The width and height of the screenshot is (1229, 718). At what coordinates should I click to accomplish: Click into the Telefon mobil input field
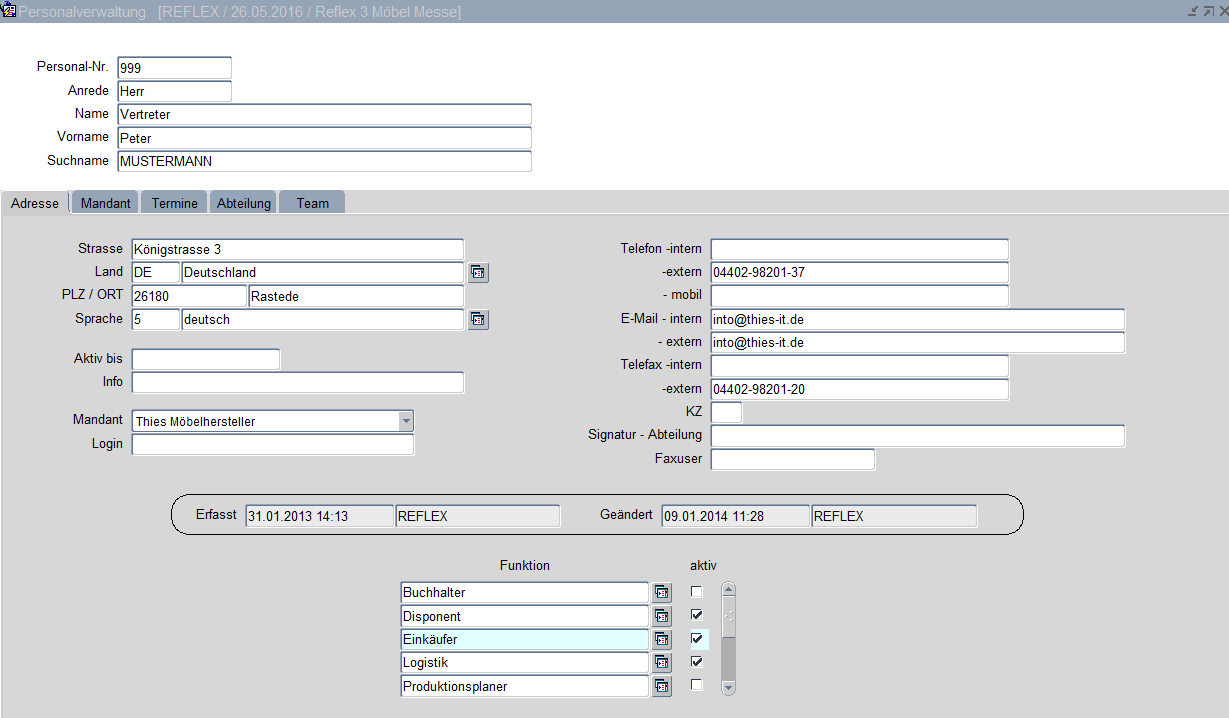click(x=859, y=296)
